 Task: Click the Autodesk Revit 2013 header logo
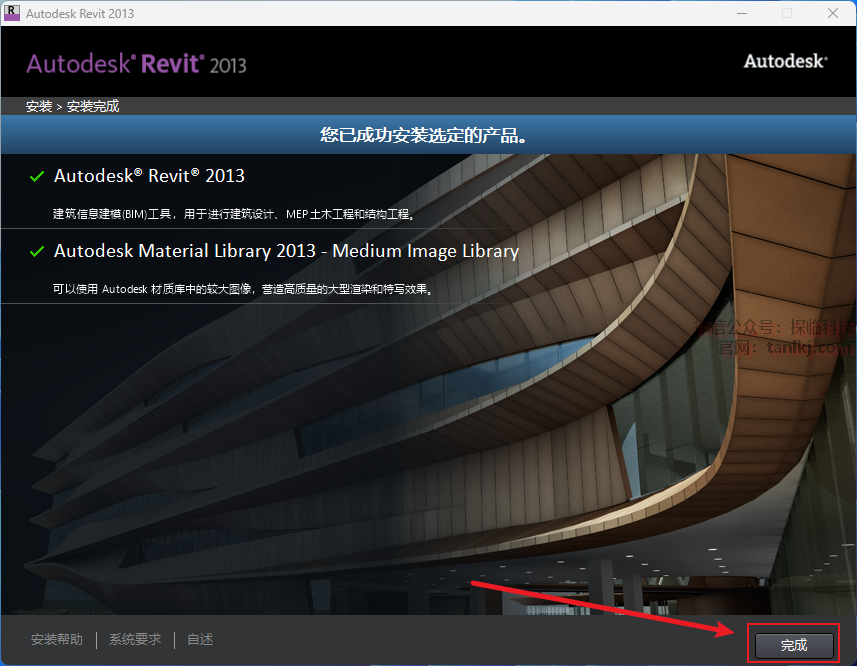pyautogui.click(x=137, y=64)
